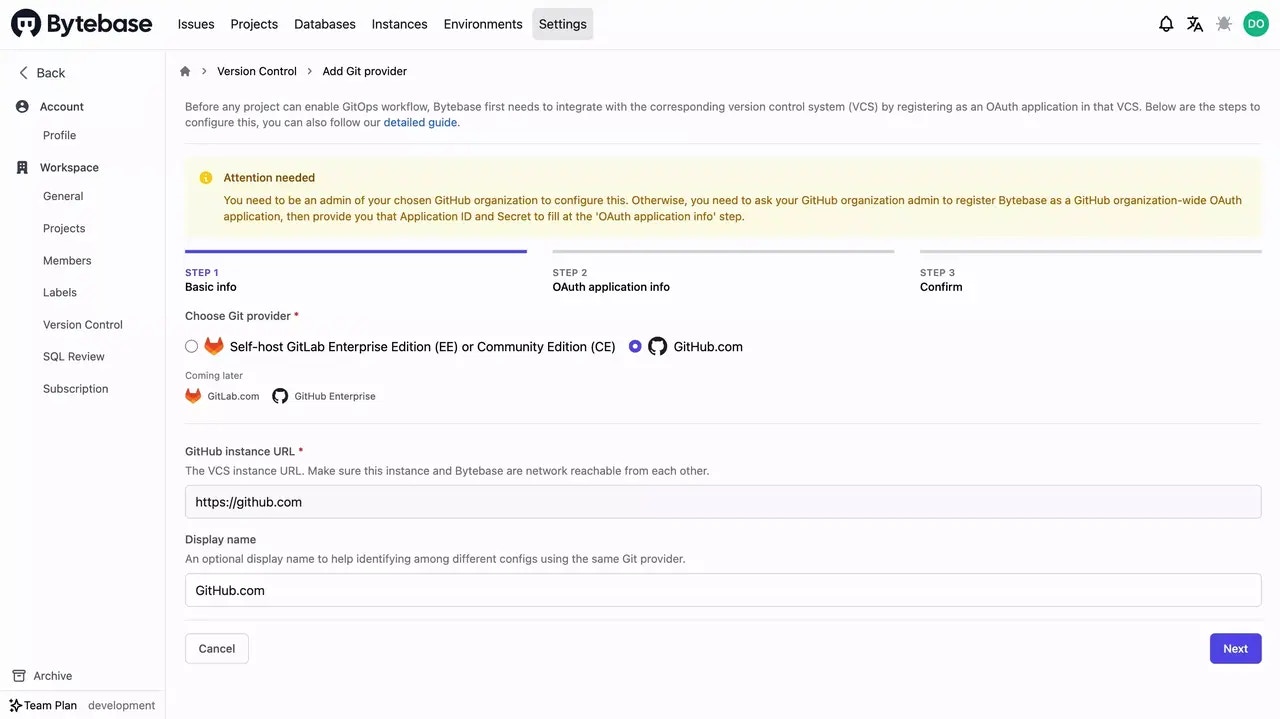
Task: Open the detailed guide link
Action: tap(420, 122)
